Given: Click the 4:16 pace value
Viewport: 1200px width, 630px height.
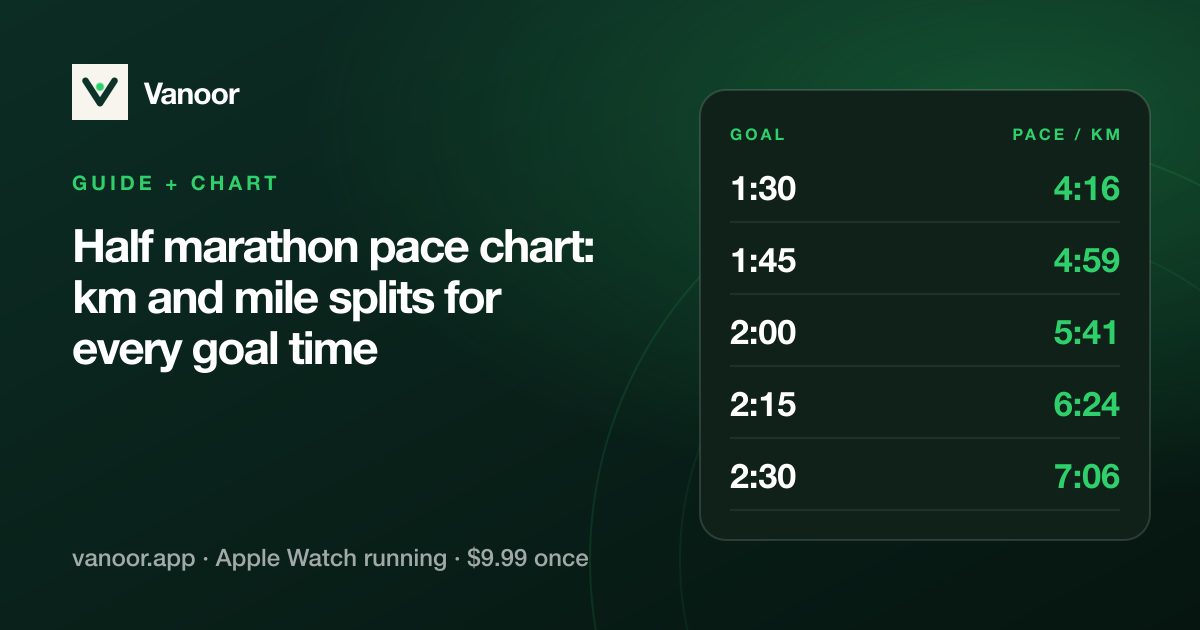Looking at the screenshot, I should click(x=1086, y=188).
